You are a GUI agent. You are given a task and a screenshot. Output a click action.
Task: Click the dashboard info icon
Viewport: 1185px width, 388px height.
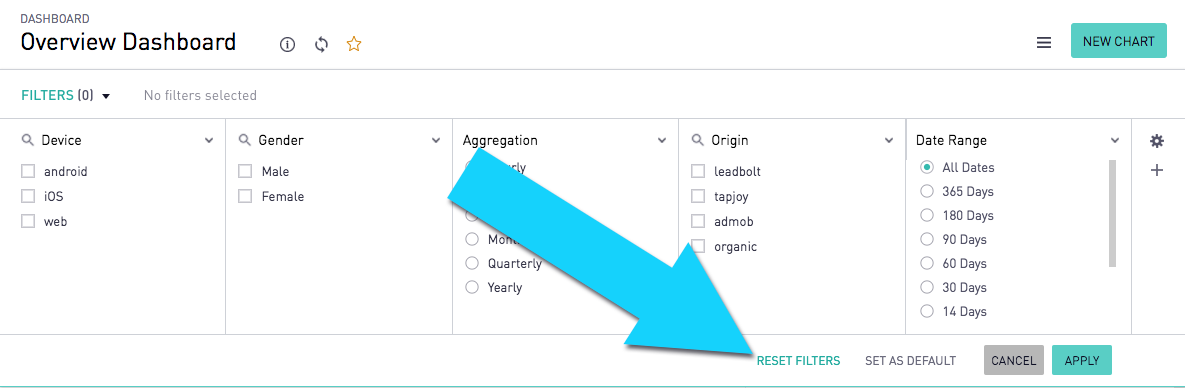pyautogui.click(x=287, y=45)
